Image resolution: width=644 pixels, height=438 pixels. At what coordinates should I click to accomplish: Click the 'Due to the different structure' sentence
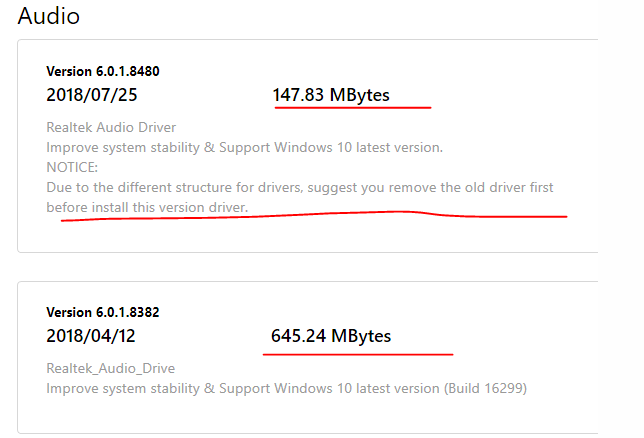[x=300, y=188]
